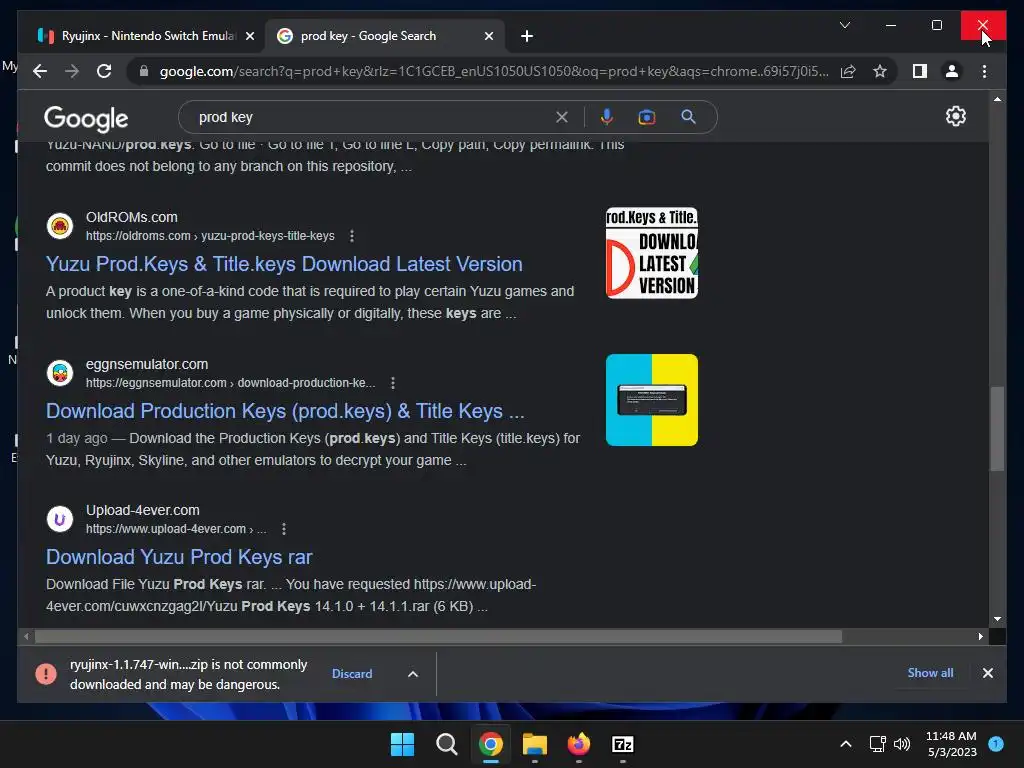
Task: Open the Chrome profile menu
Action: 952,71
